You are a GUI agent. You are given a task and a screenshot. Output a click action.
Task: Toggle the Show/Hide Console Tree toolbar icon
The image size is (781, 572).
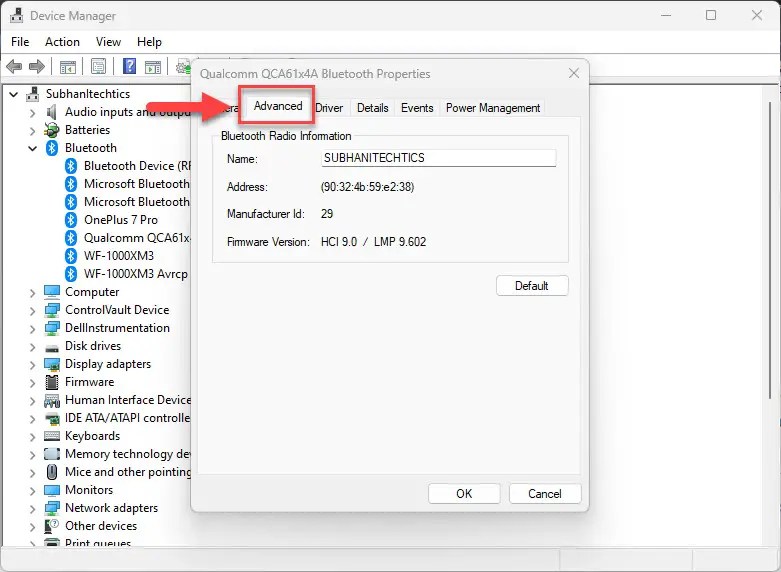coord(68,66)
